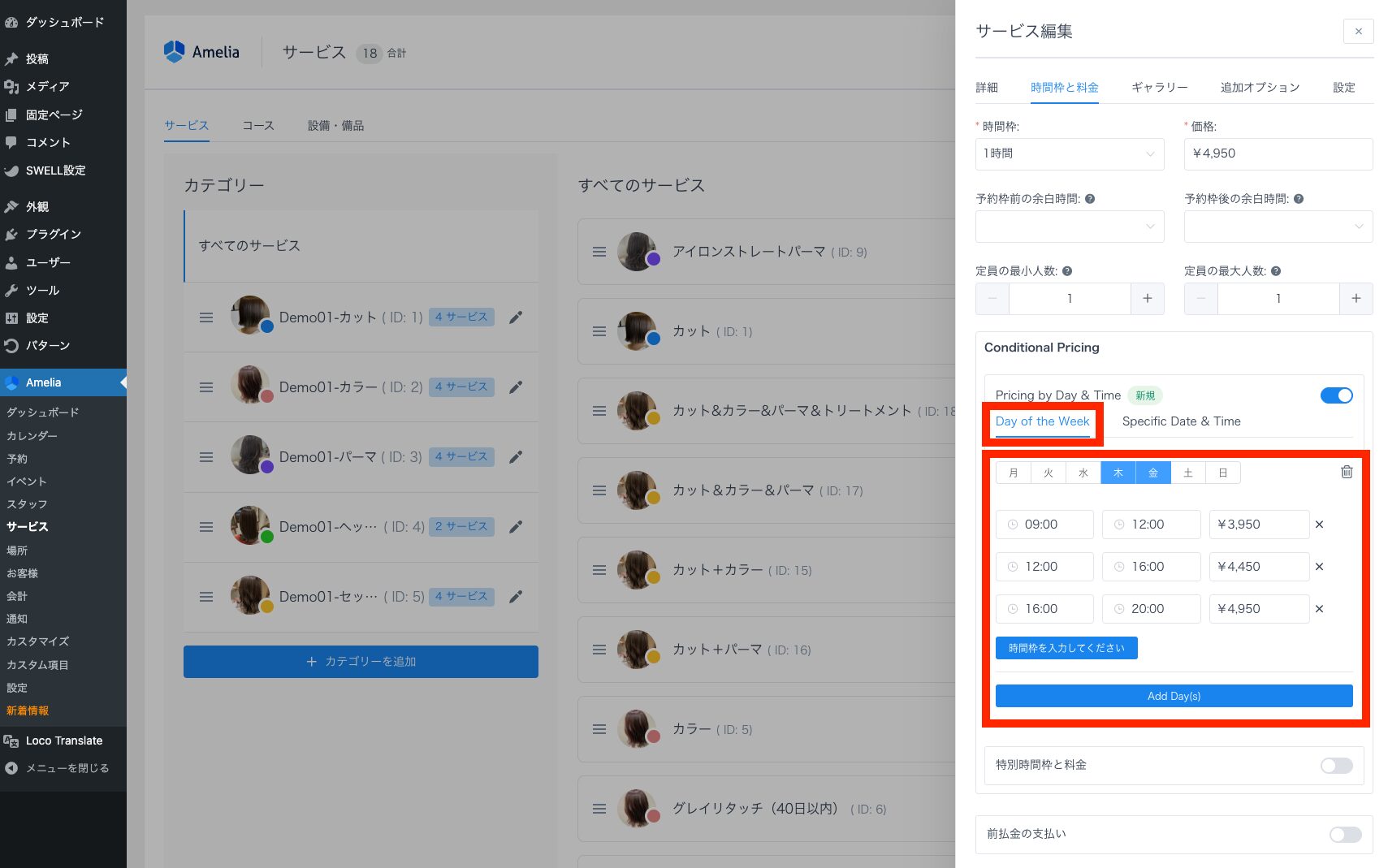This screenshot has width=1388, height=868.
Task: Expand the 予約枠後の余白時間 dropdown
Action: (1278, 227)
